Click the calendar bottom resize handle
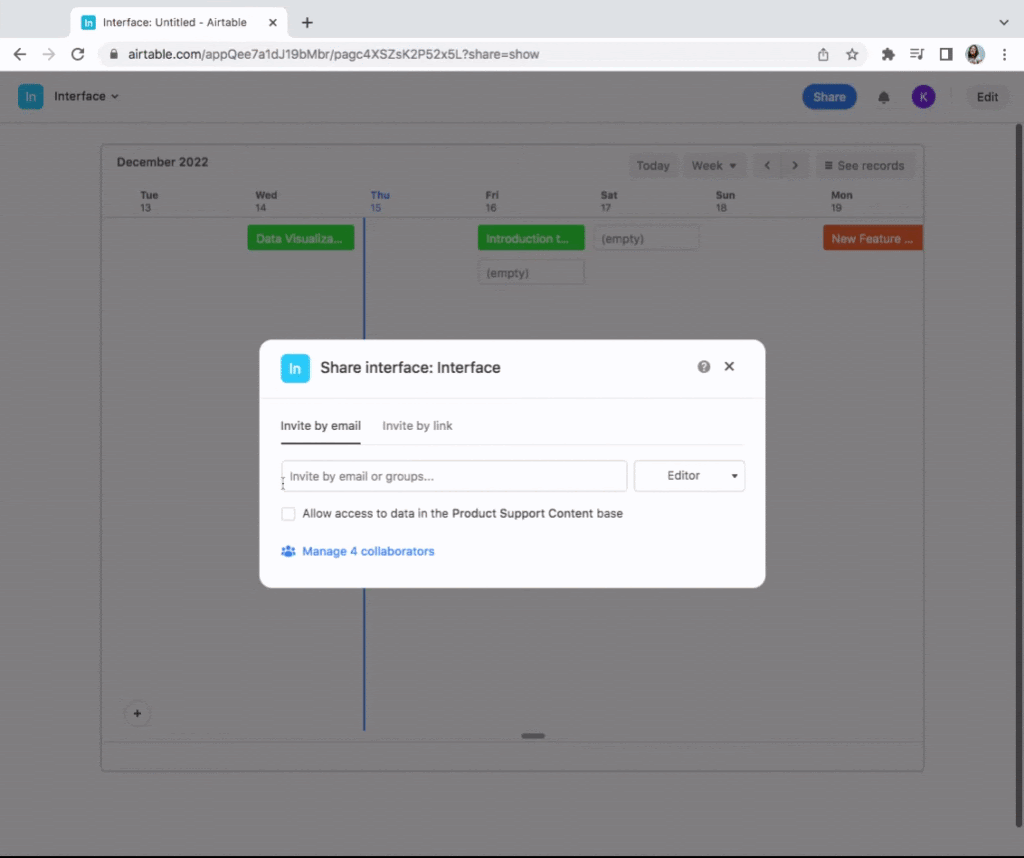Image resolution: width=1024 pixels, height=858 pixels. click(533, 736)
